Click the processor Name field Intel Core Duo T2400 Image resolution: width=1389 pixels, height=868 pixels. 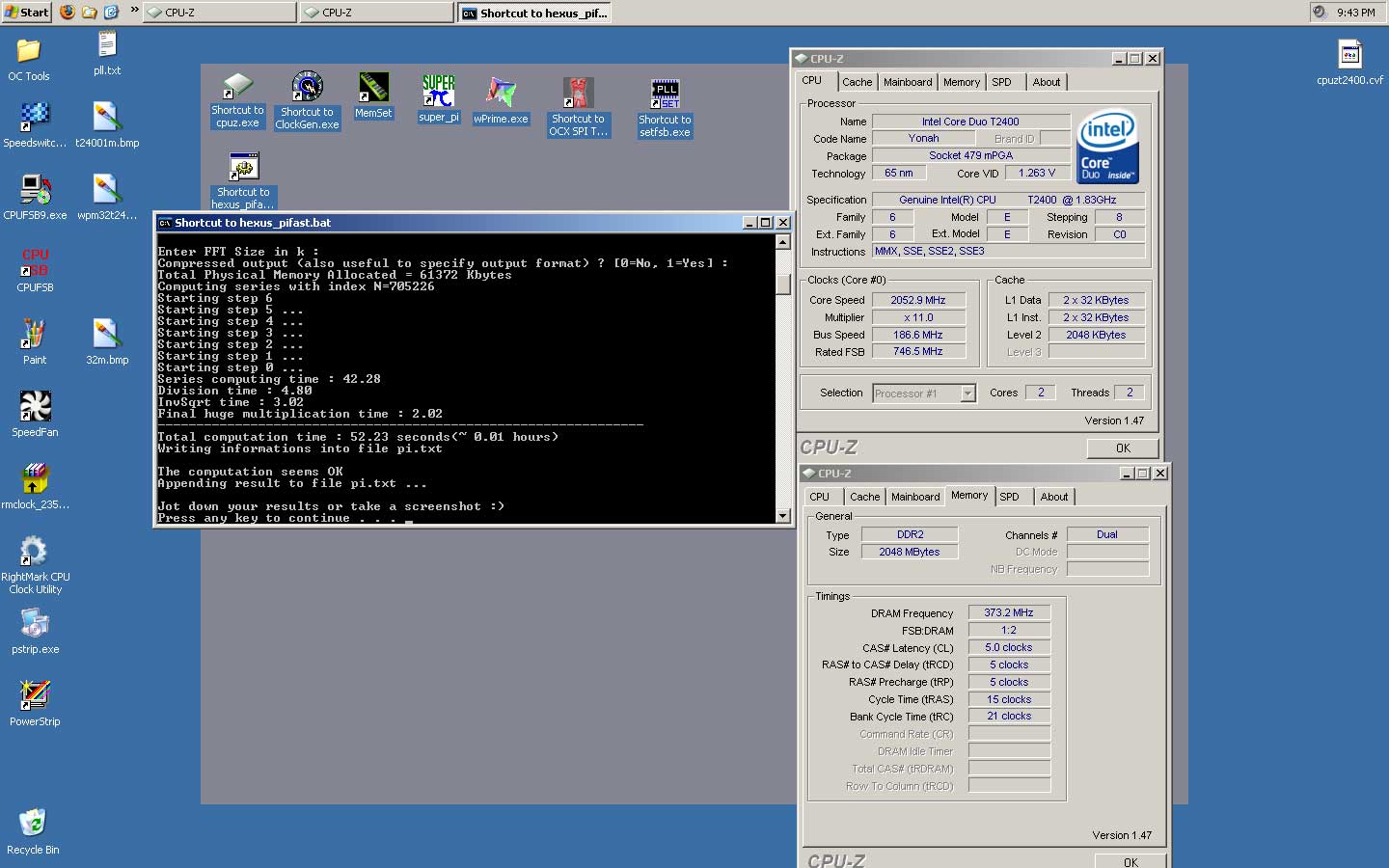point(970,122)
